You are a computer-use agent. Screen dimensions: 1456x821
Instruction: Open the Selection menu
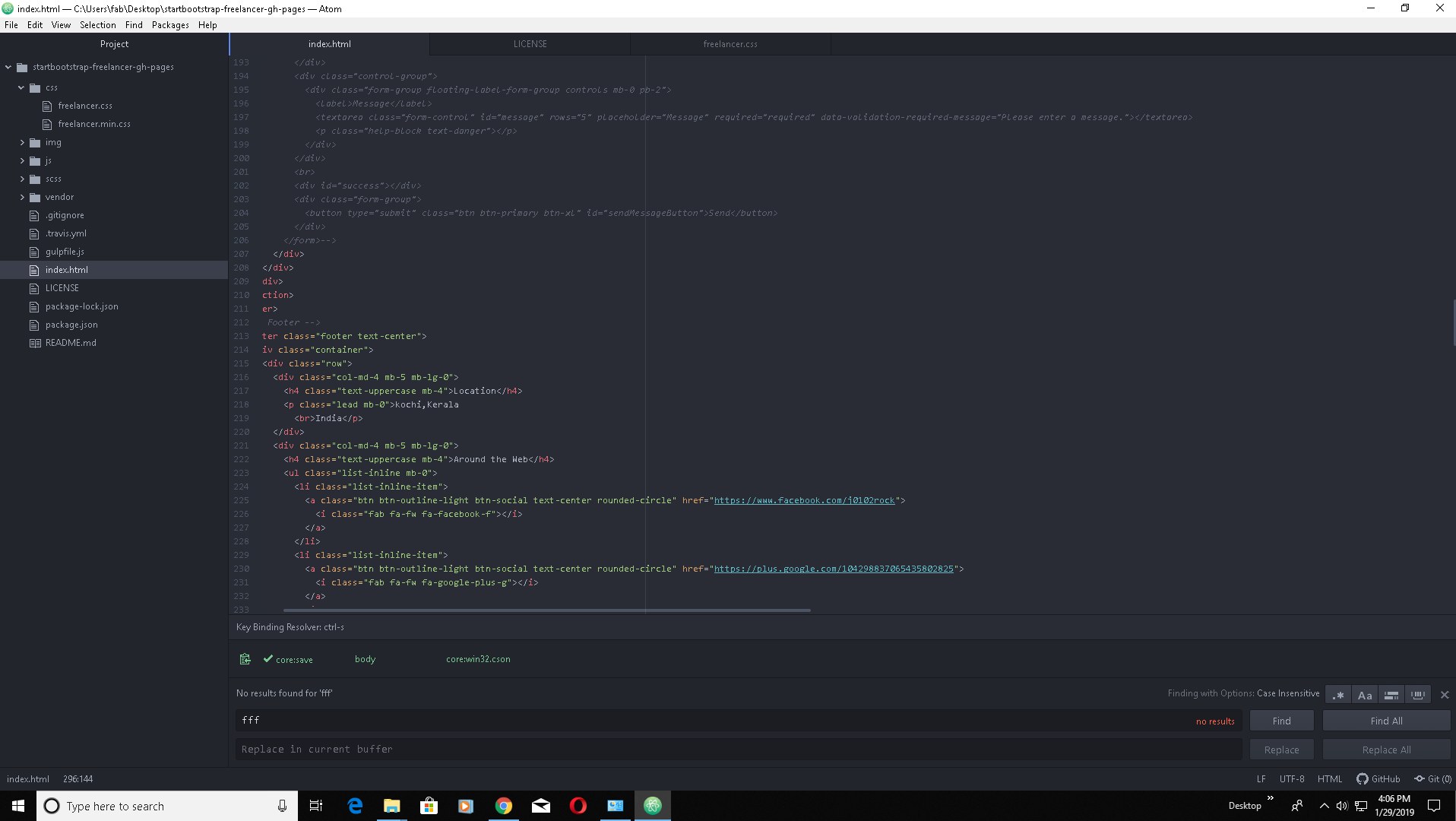point(98,25)
